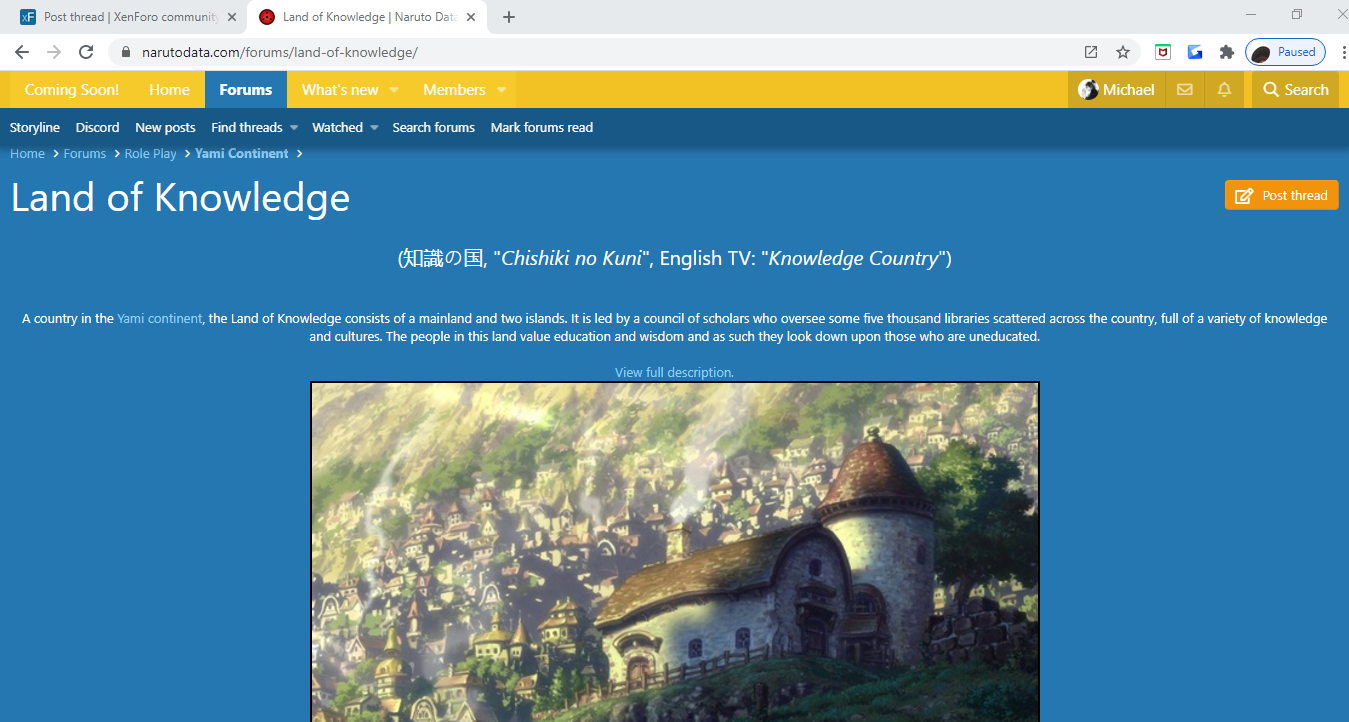Select the Forums nav tab
This screenshot has width=1349, height=722.
[x=246, y=90]
